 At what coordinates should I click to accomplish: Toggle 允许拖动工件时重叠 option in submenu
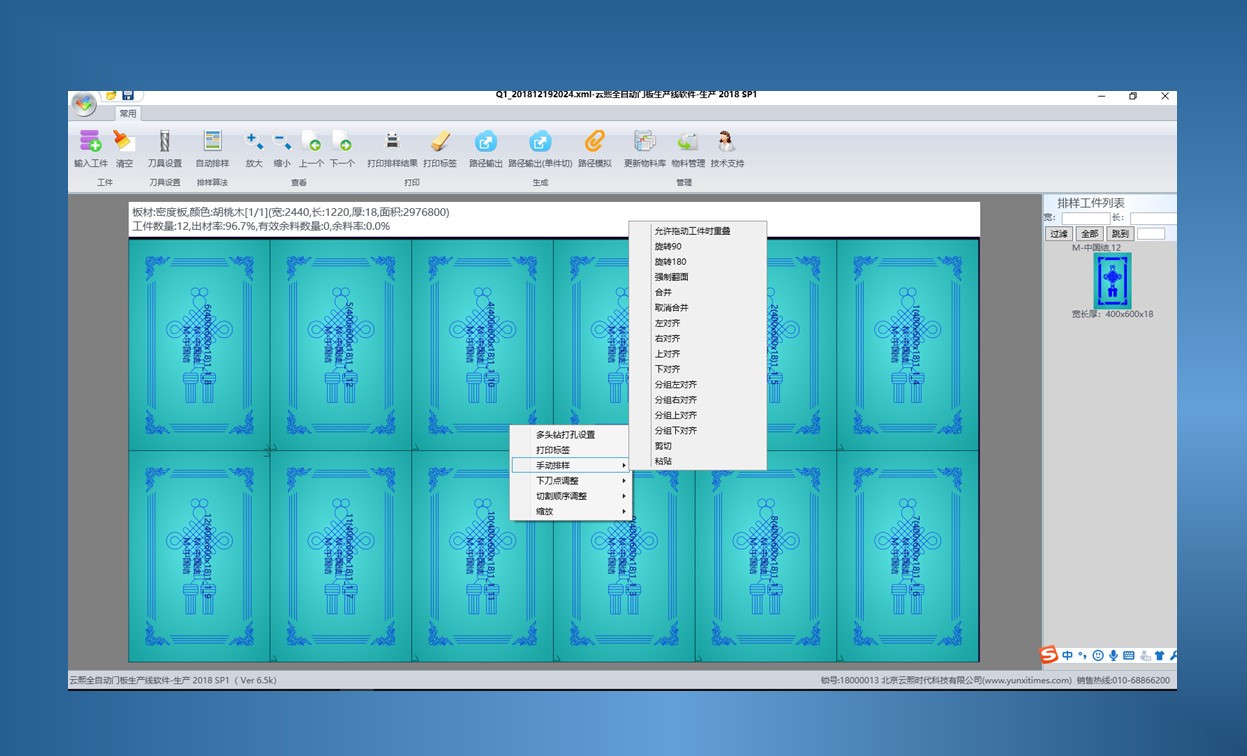pos(692,231)
